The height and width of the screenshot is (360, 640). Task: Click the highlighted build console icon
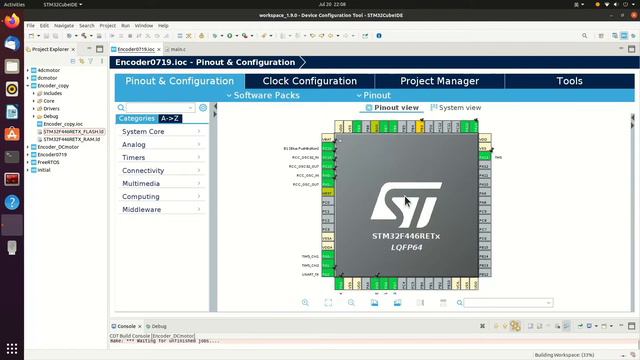tap(515, 326)
